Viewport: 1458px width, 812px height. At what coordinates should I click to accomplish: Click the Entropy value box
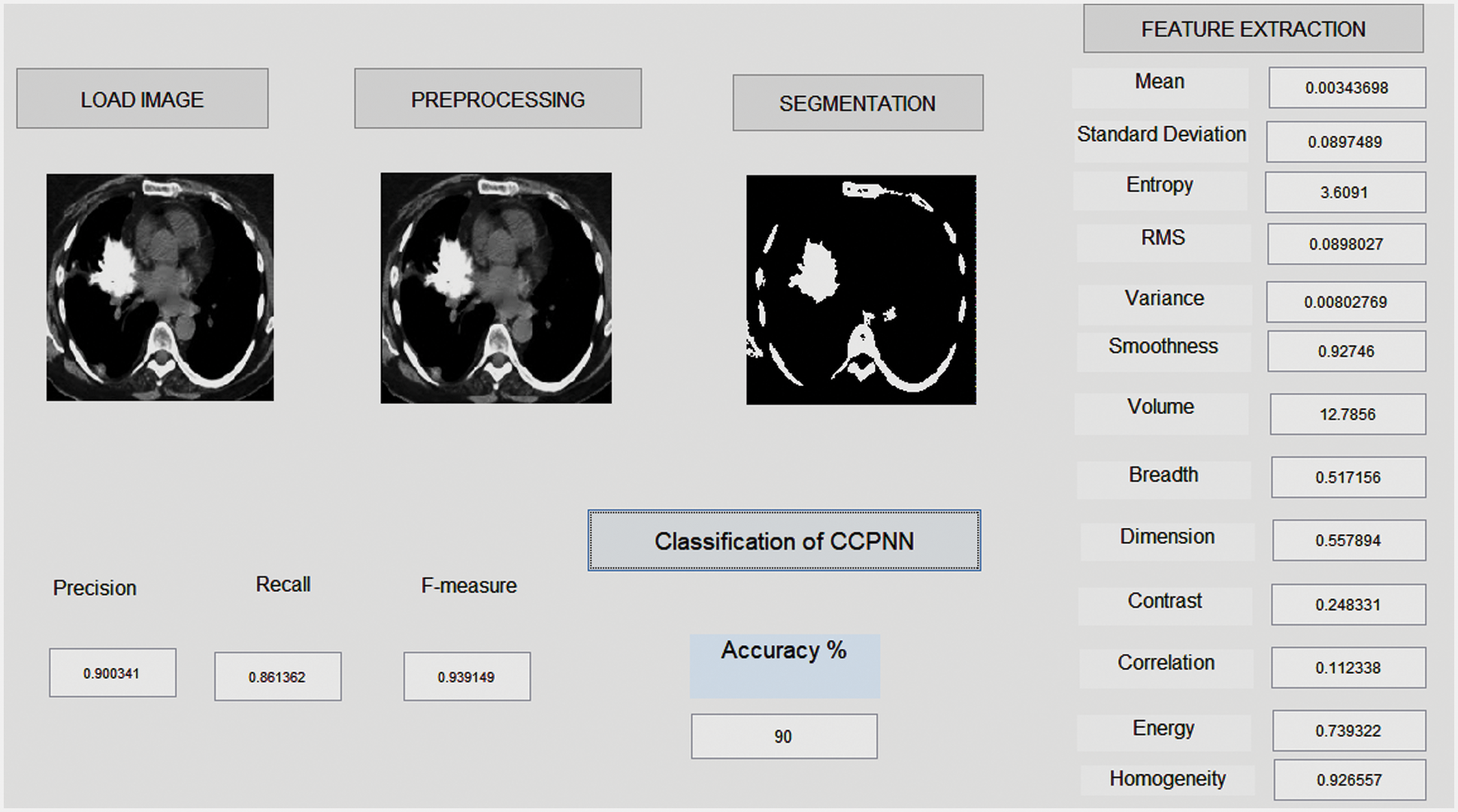coord(1345,192)
